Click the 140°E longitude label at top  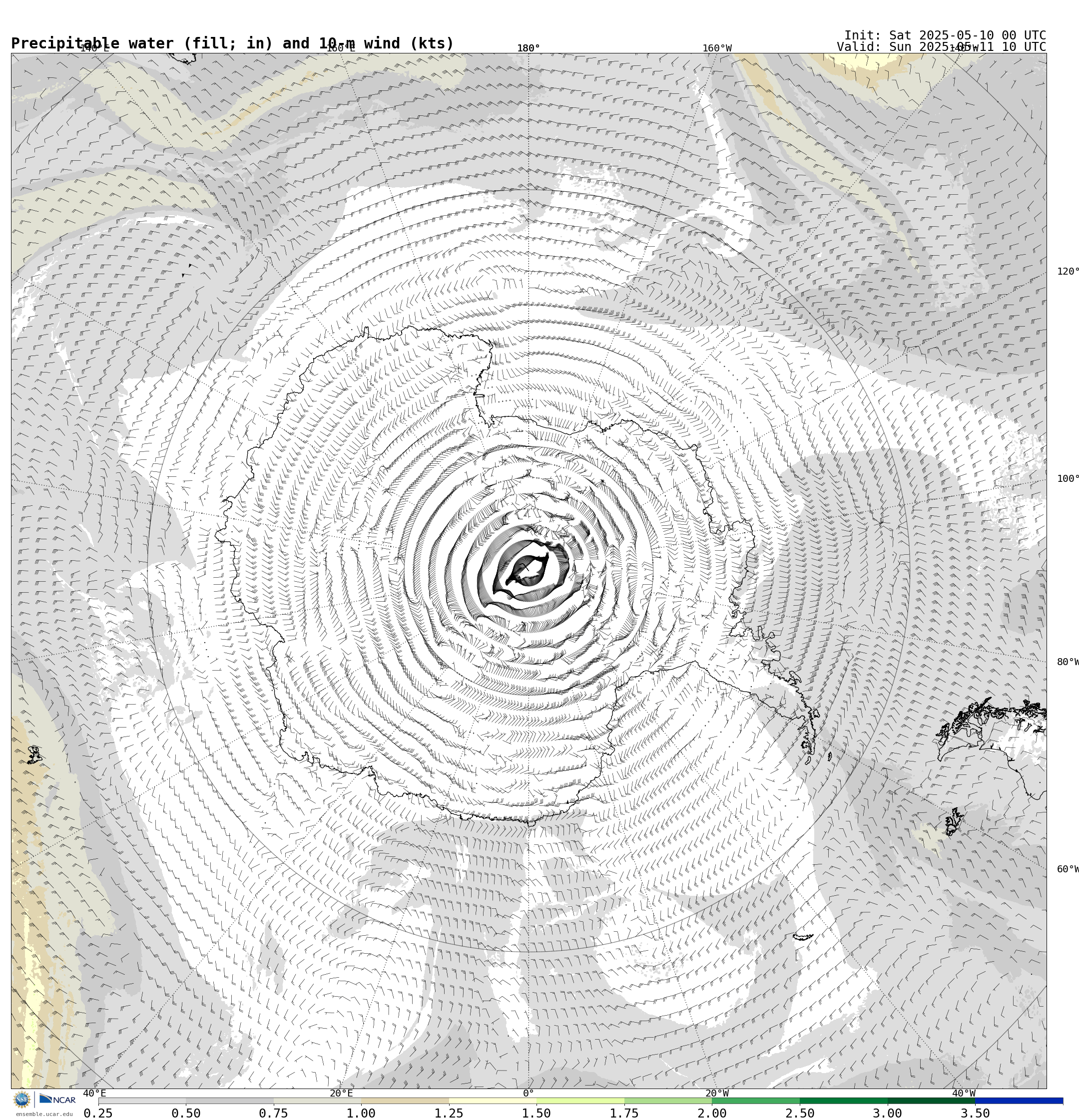click(x=94, y=48)
